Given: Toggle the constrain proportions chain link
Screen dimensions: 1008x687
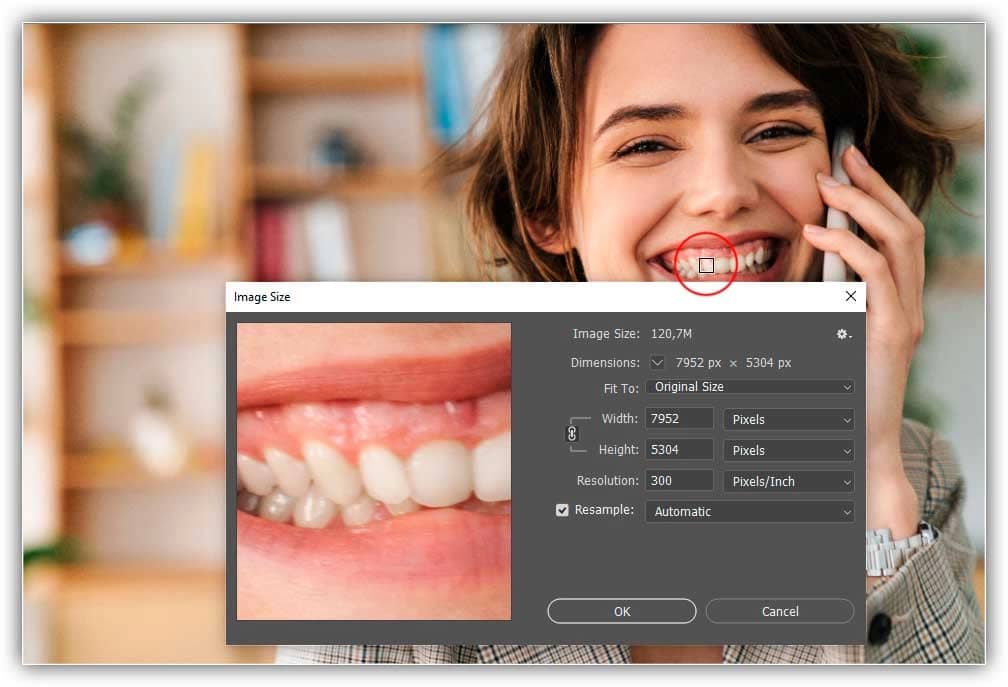Looking at the screenshot, I should [x=572, y=434].
